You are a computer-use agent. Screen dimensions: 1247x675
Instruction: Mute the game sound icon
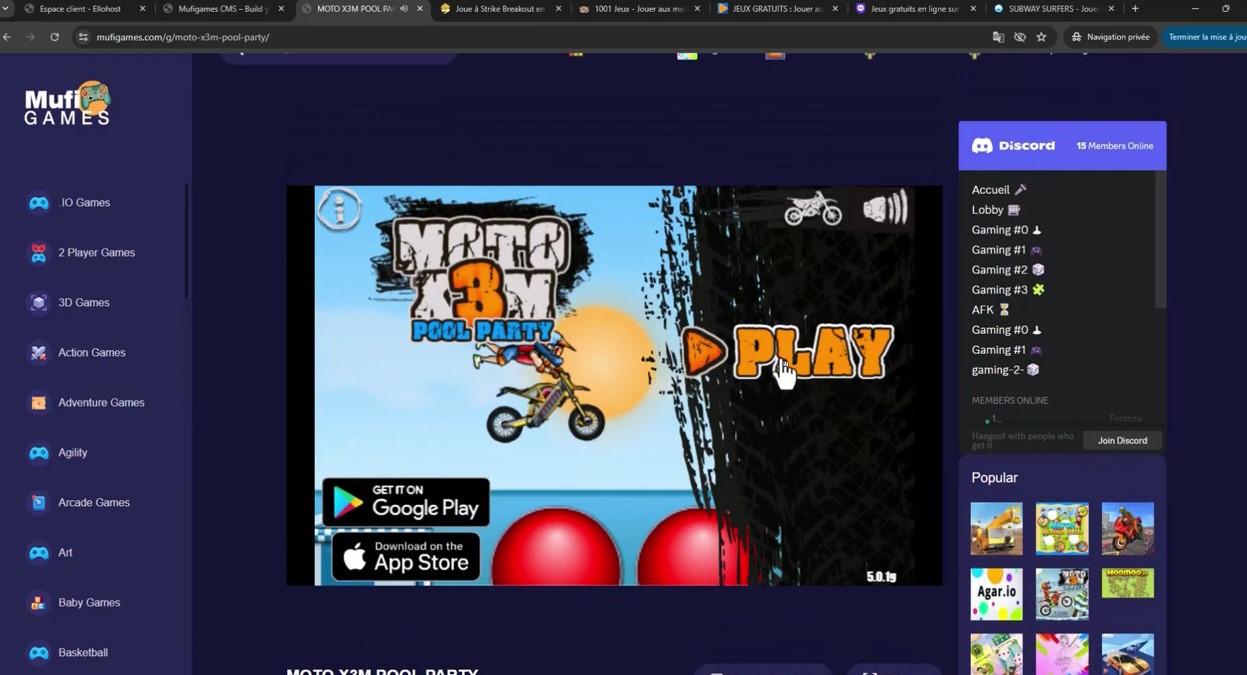point(887,209)
